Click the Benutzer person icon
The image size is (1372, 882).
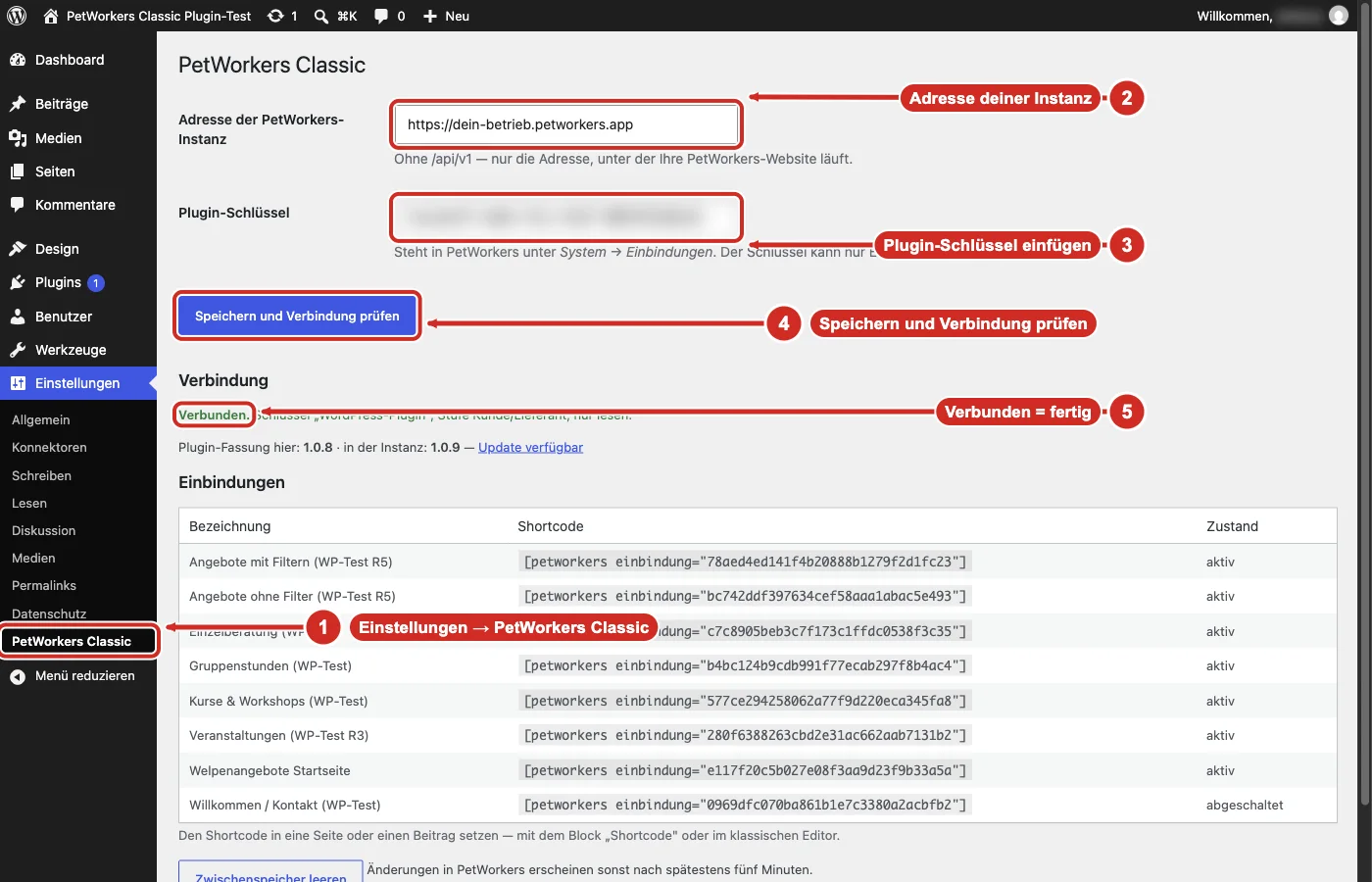click(18, 317)
